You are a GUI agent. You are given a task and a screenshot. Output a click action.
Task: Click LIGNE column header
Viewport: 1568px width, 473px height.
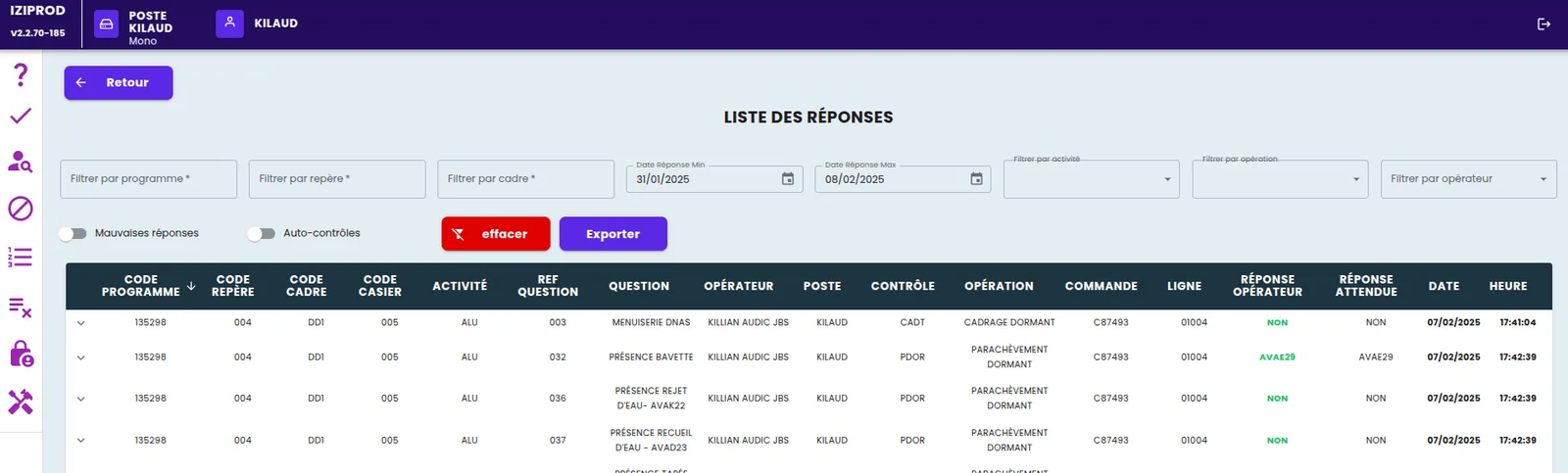pyautogui.click(x=1184, y=286)
